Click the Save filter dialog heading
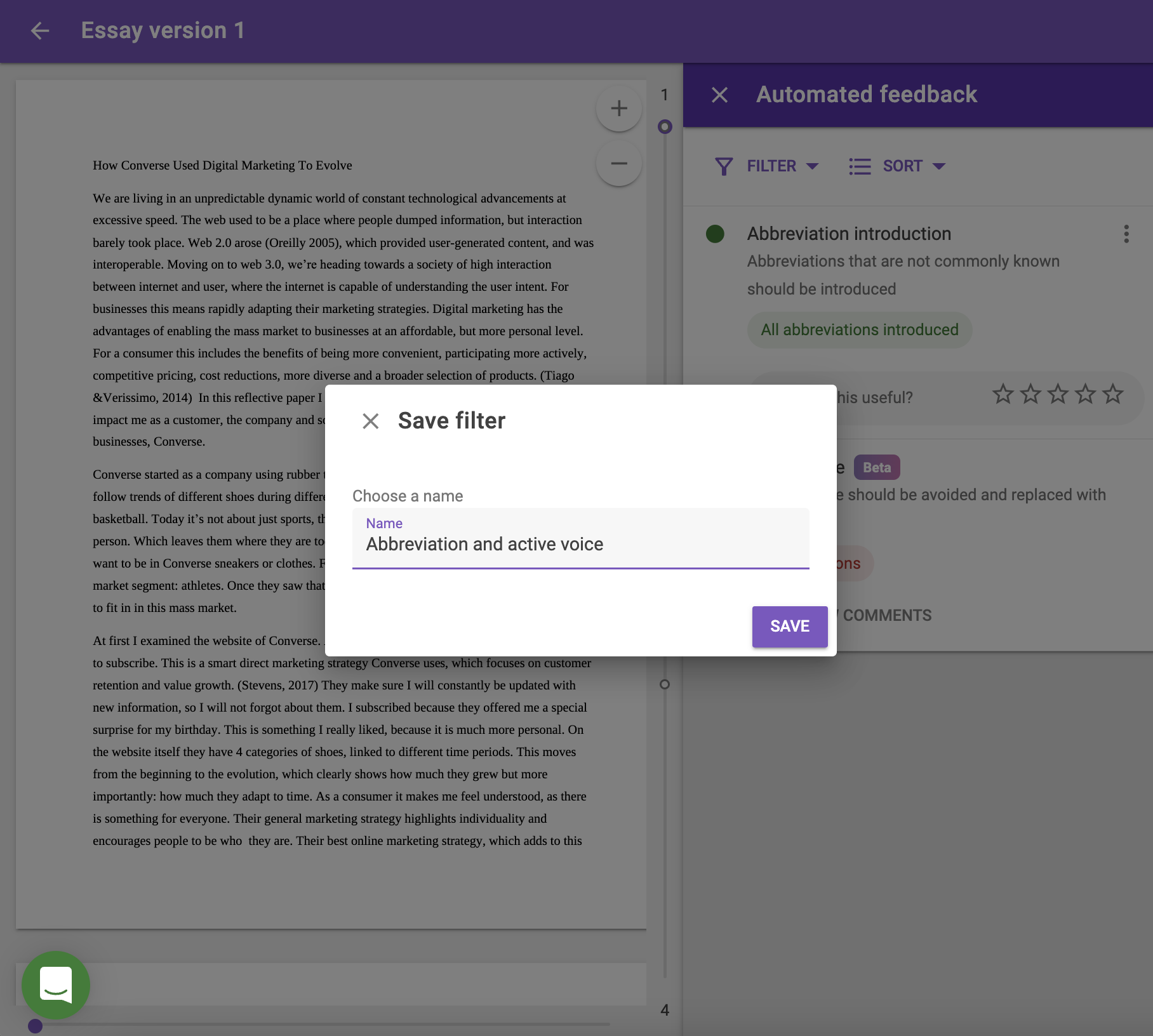The height and width of the screenshot is (1036, 1153). coord(451,421)
